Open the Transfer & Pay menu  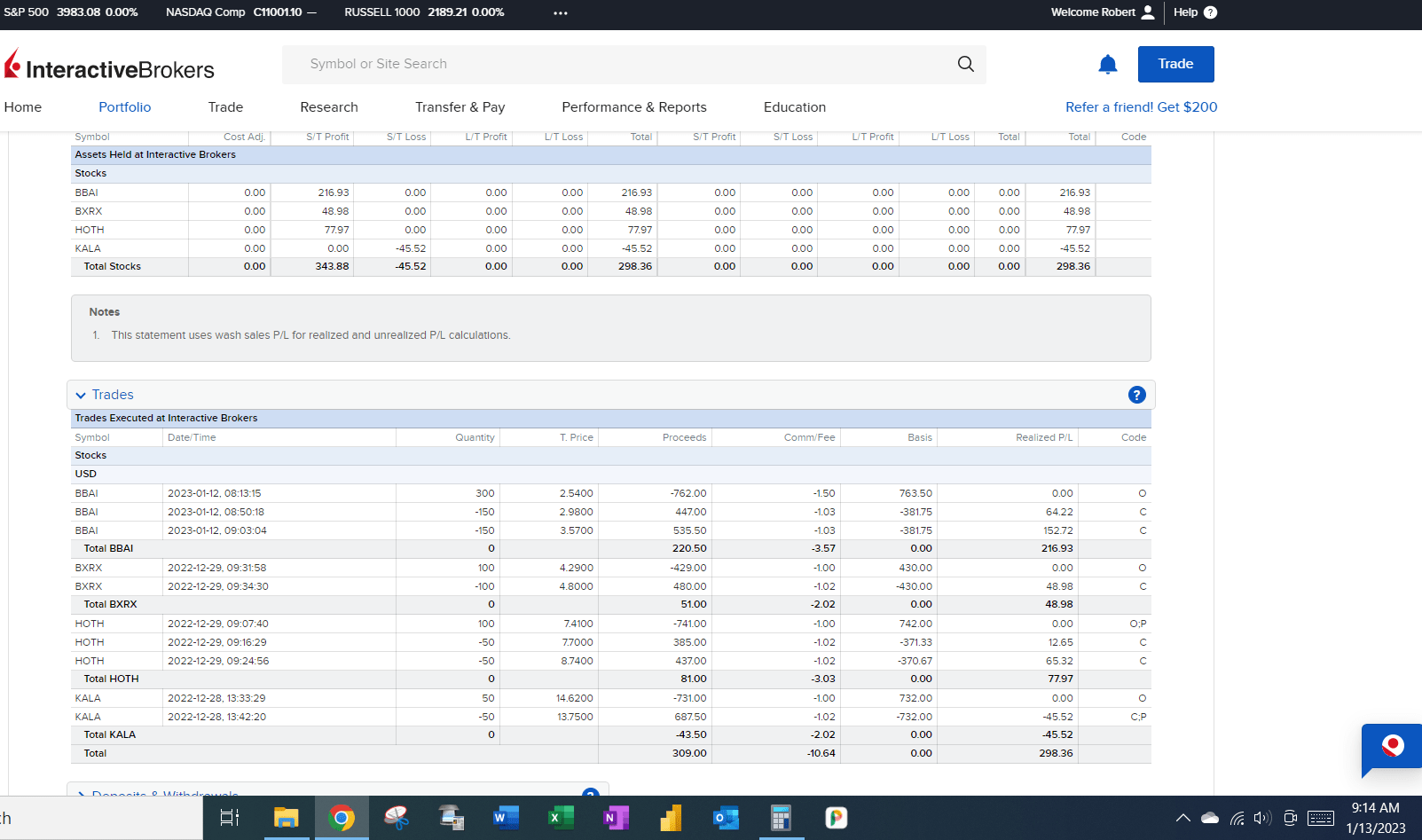(460, 107)
